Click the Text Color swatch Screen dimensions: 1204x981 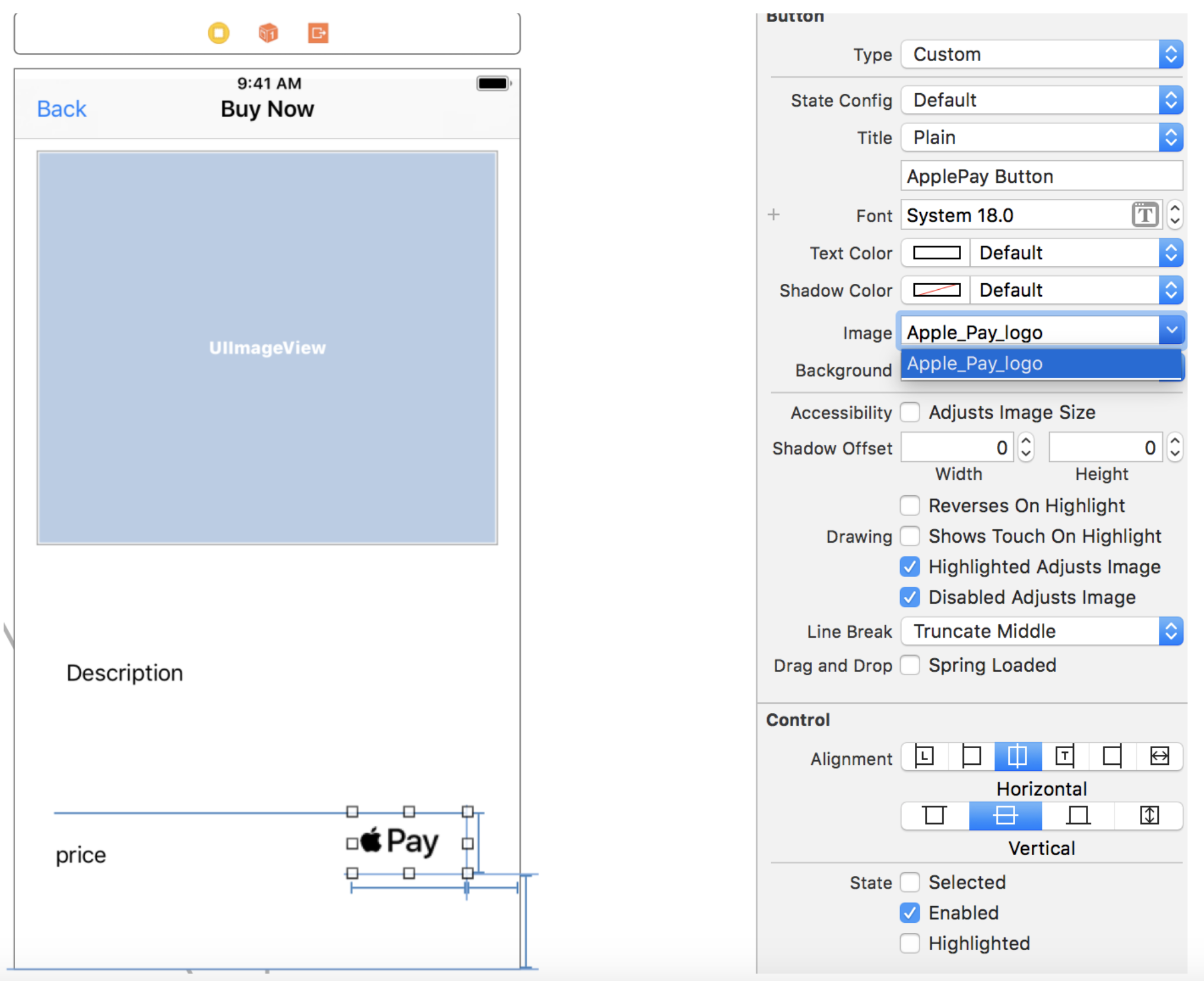[x=936, y=253]
